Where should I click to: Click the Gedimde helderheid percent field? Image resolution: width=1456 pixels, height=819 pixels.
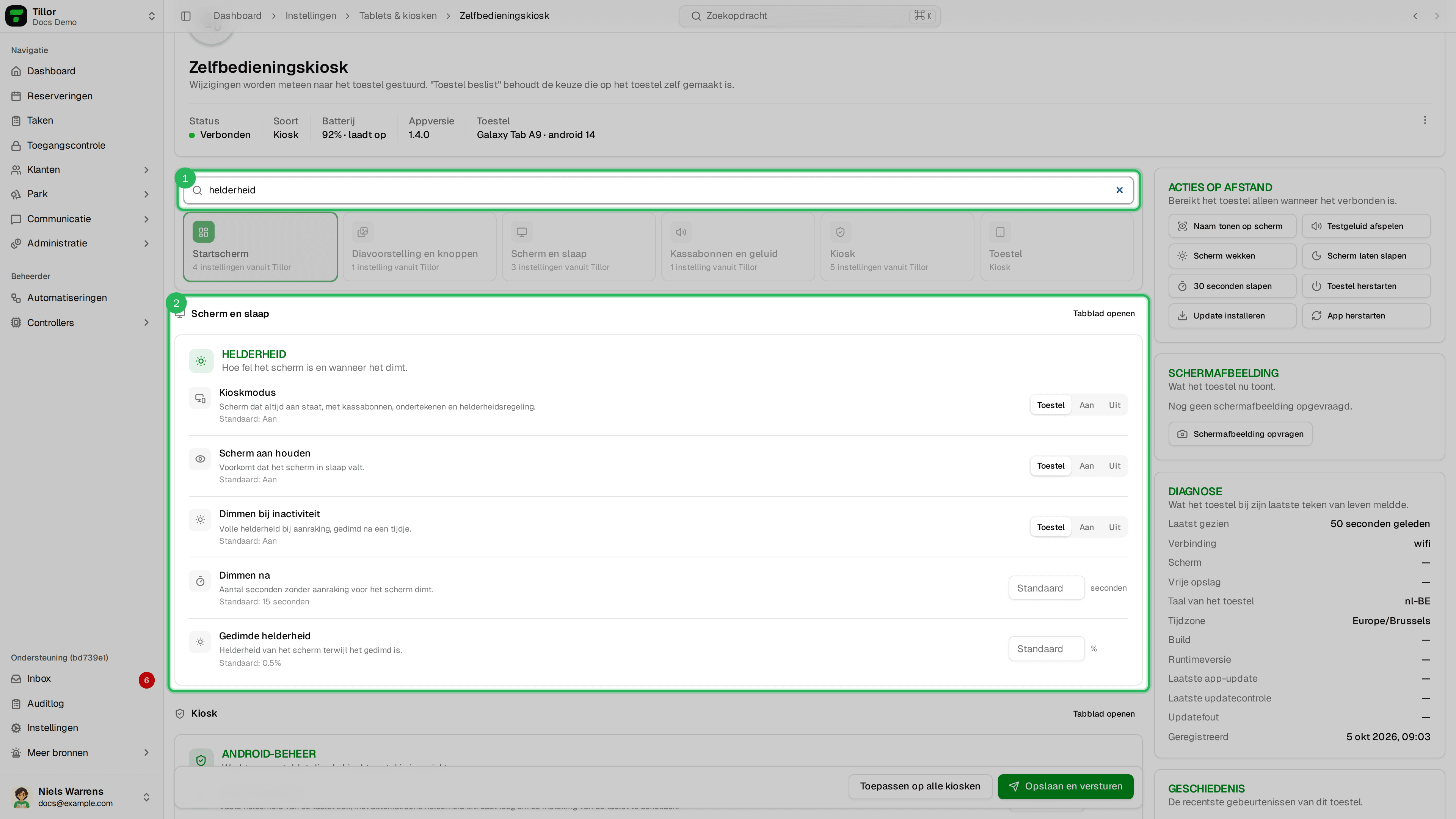point(1046,649)
